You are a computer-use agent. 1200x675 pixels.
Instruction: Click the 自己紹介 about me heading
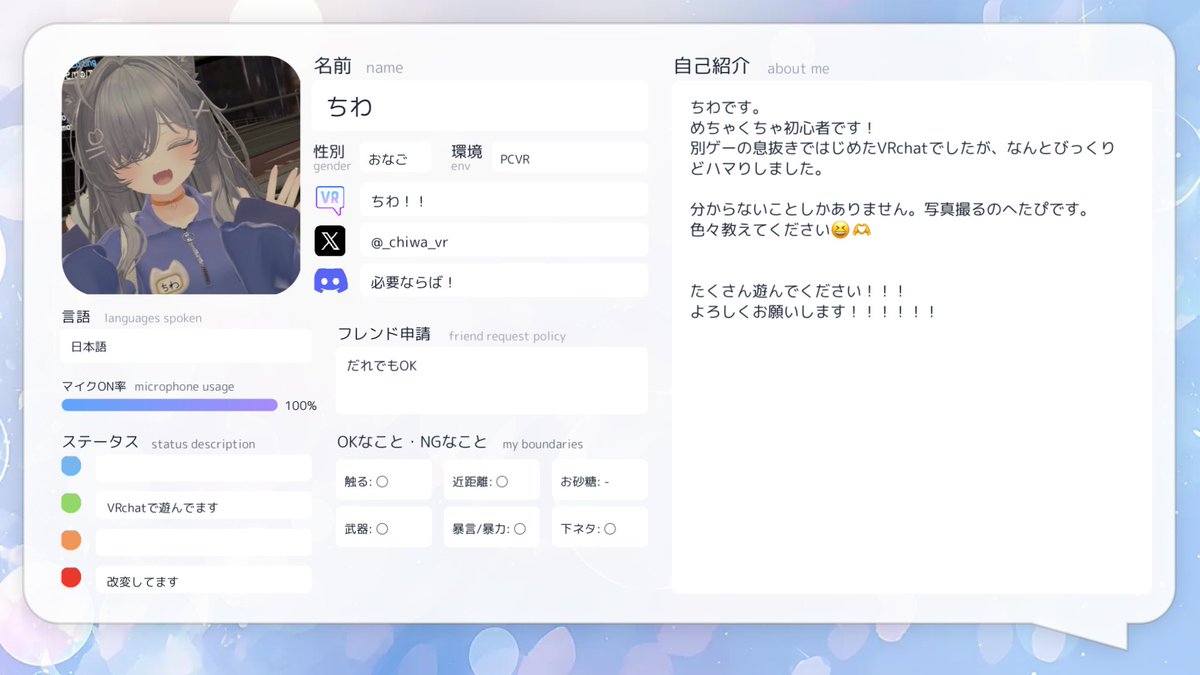click(x=751, y=66)
